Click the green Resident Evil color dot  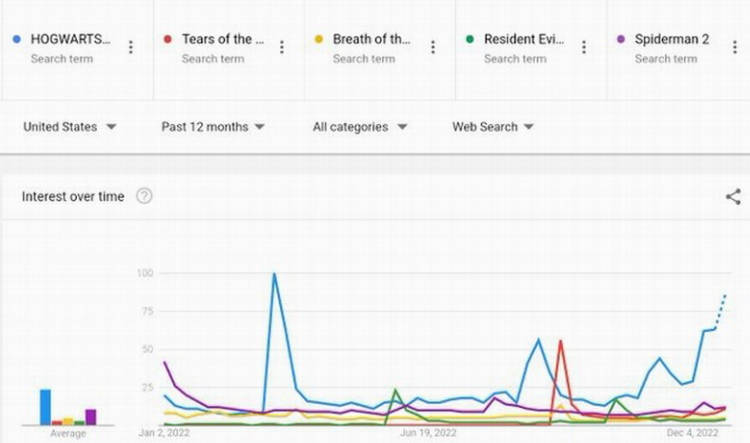click(470, 39)
